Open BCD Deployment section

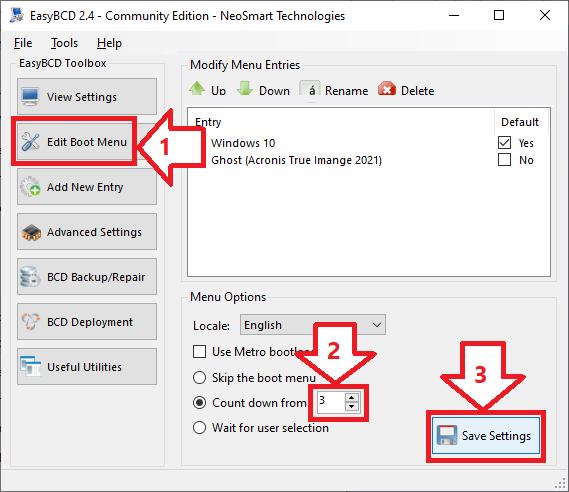tap(87, 321)
